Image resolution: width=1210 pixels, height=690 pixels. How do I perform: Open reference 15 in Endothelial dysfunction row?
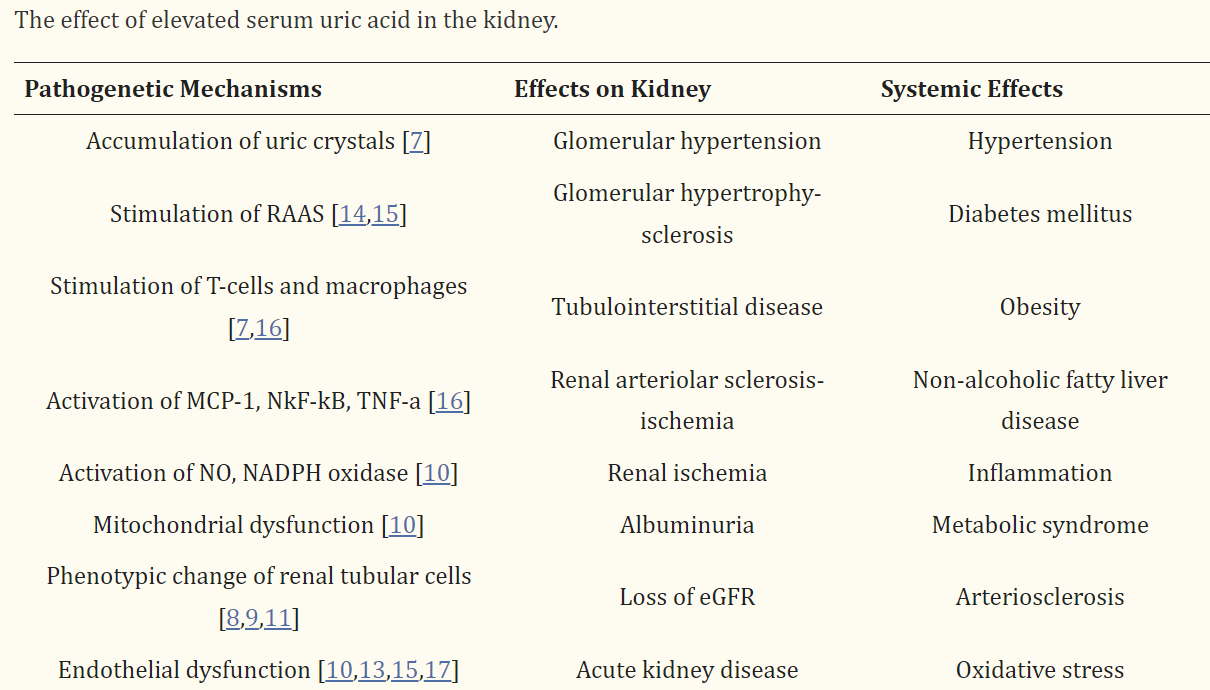[405, 670]
